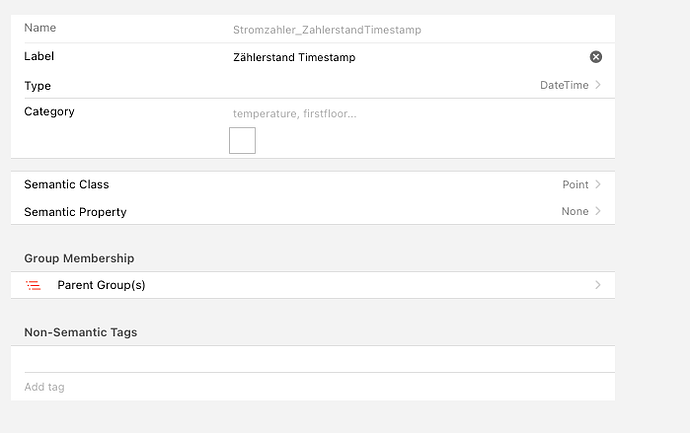This screenshot has width=690, height=433.
Task: Select the None semantic property value
Action: click(x=574, y=211)
